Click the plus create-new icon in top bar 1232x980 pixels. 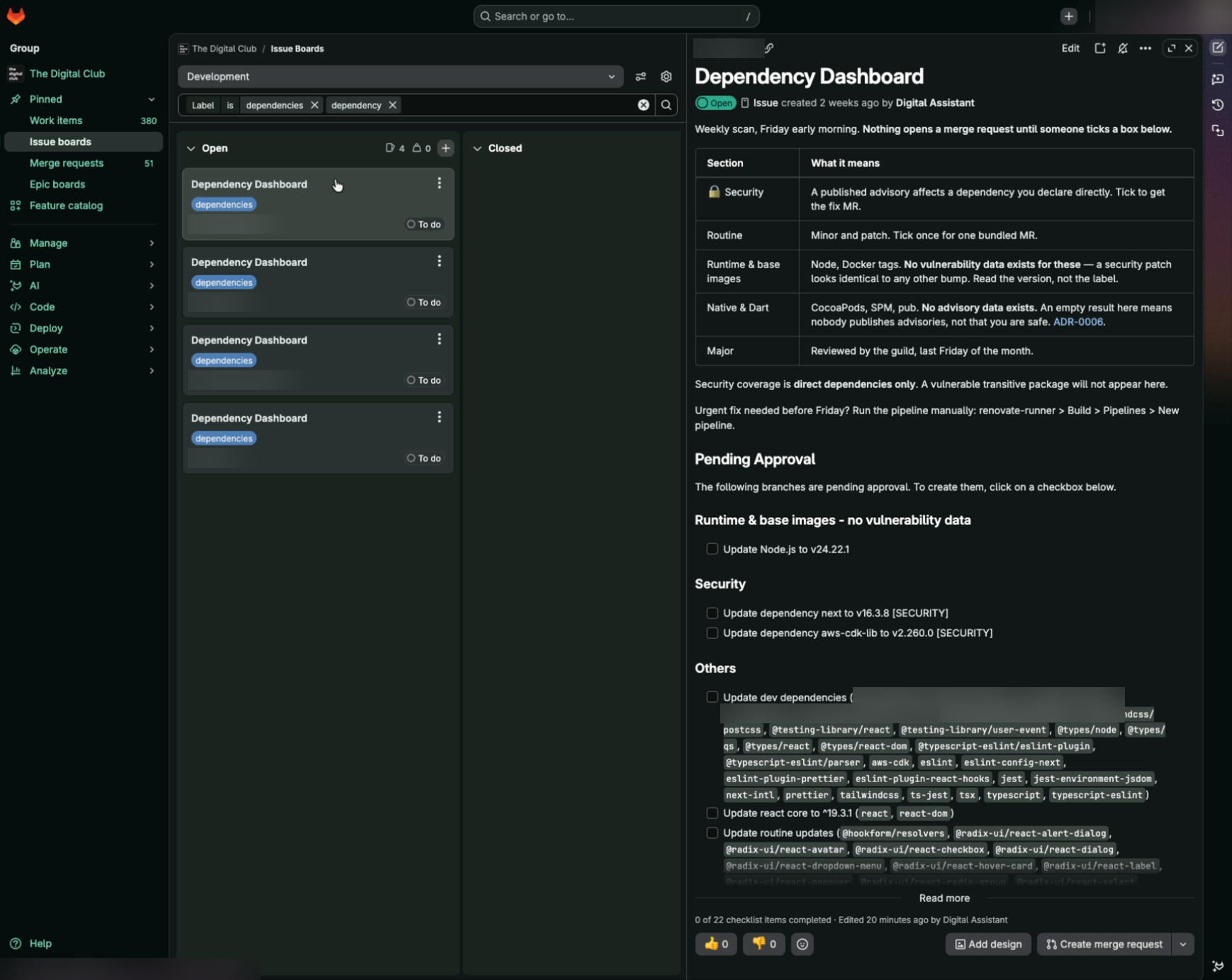[x=1069, y=16]
